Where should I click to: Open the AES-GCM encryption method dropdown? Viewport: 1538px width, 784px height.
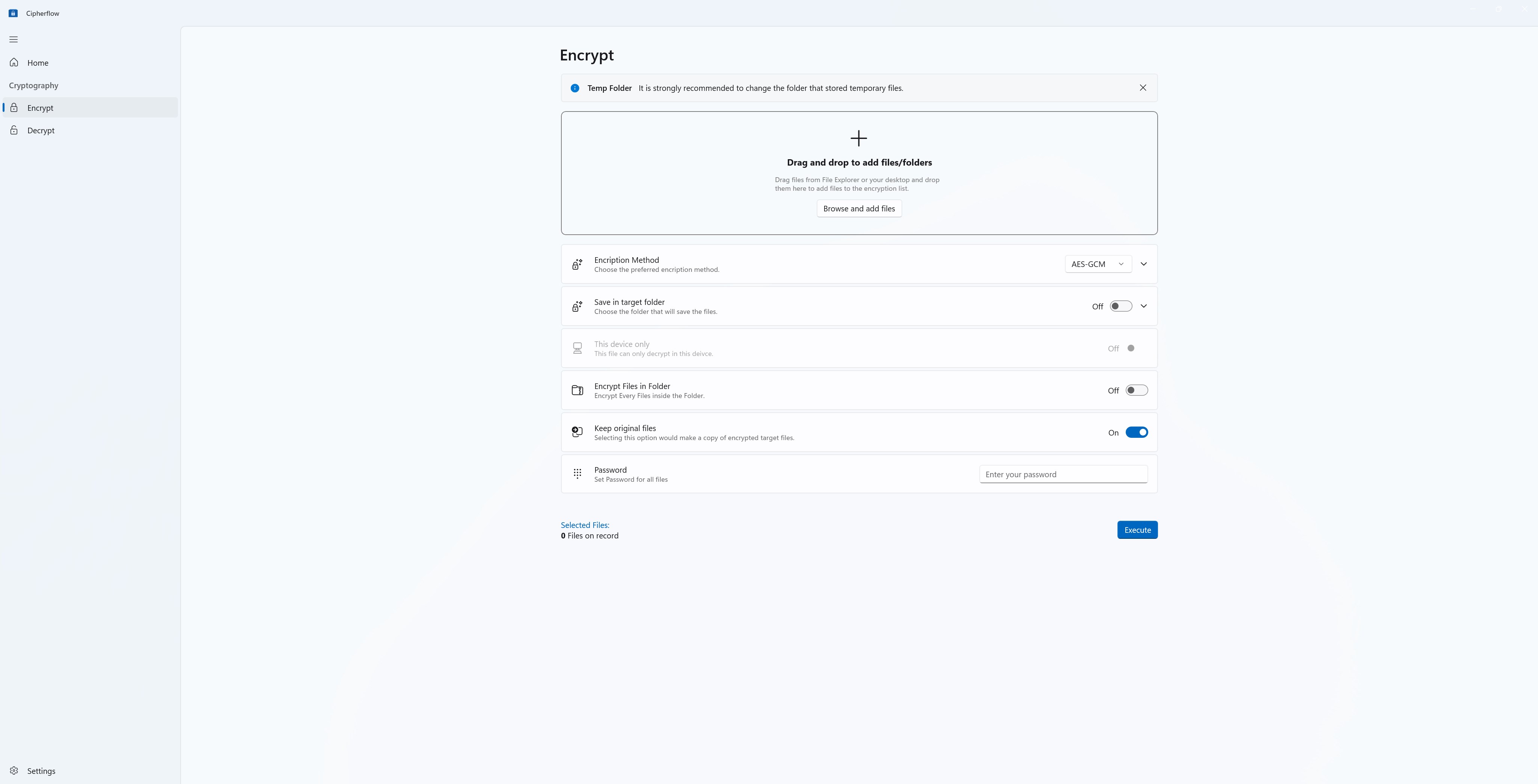(1098, 264)
